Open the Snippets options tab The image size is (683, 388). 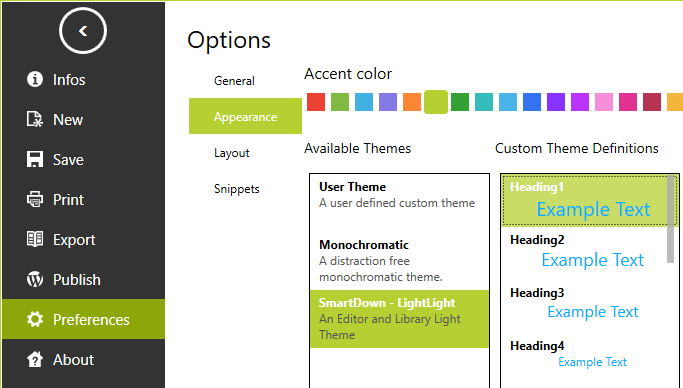(245, 189)
